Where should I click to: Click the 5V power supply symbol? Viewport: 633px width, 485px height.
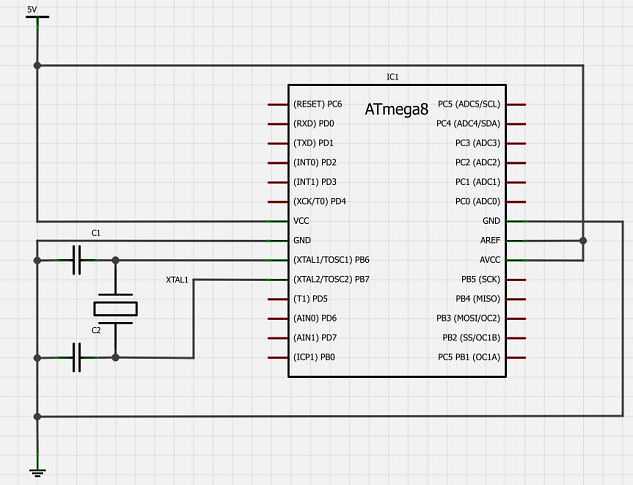point(37,17)
